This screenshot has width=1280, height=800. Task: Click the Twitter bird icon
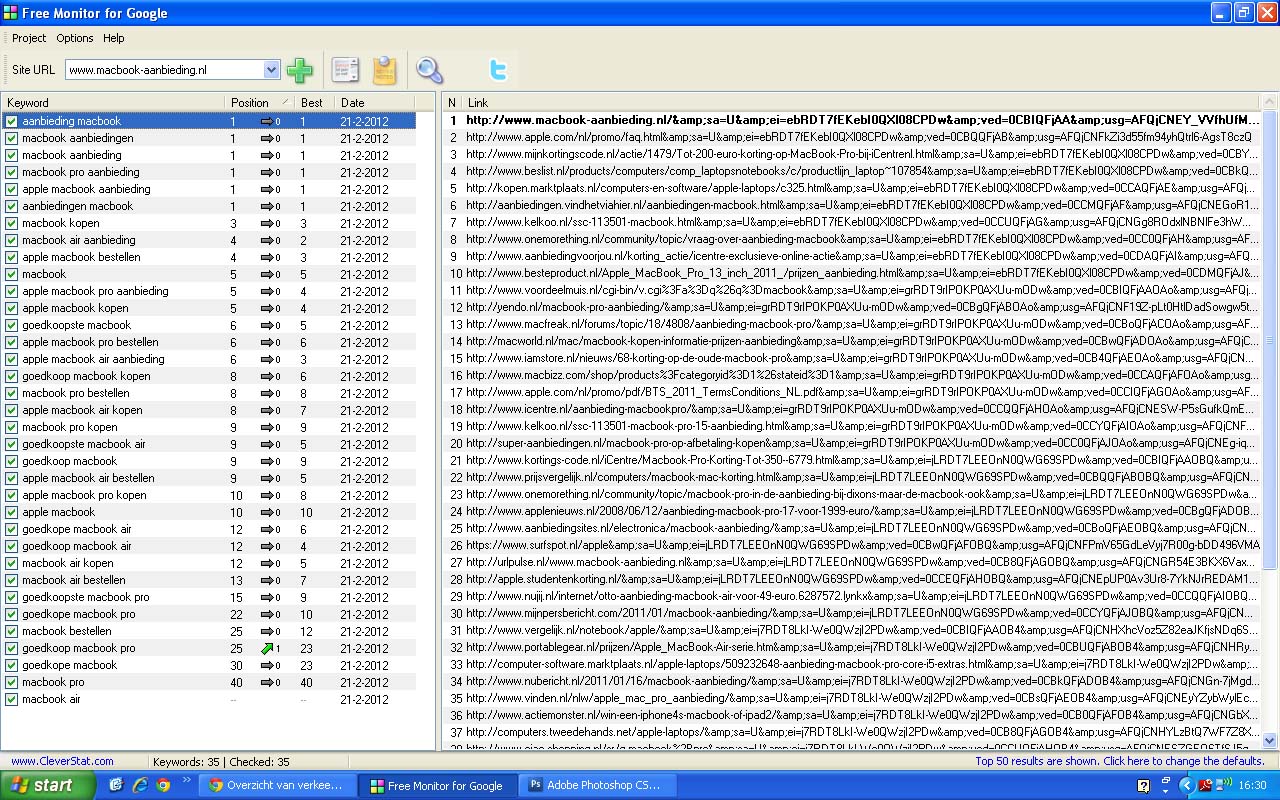(498, 70)
